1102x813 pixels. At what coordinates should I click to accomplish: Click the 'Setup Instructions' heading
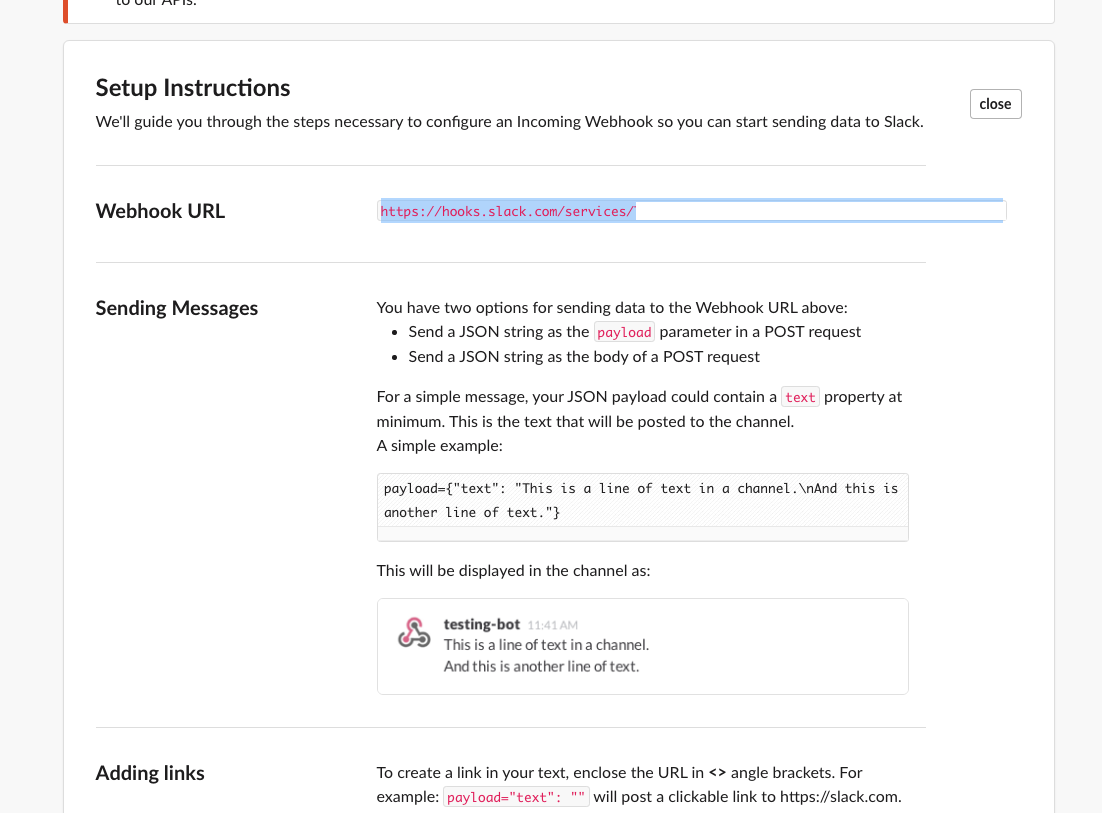(193, 88)
